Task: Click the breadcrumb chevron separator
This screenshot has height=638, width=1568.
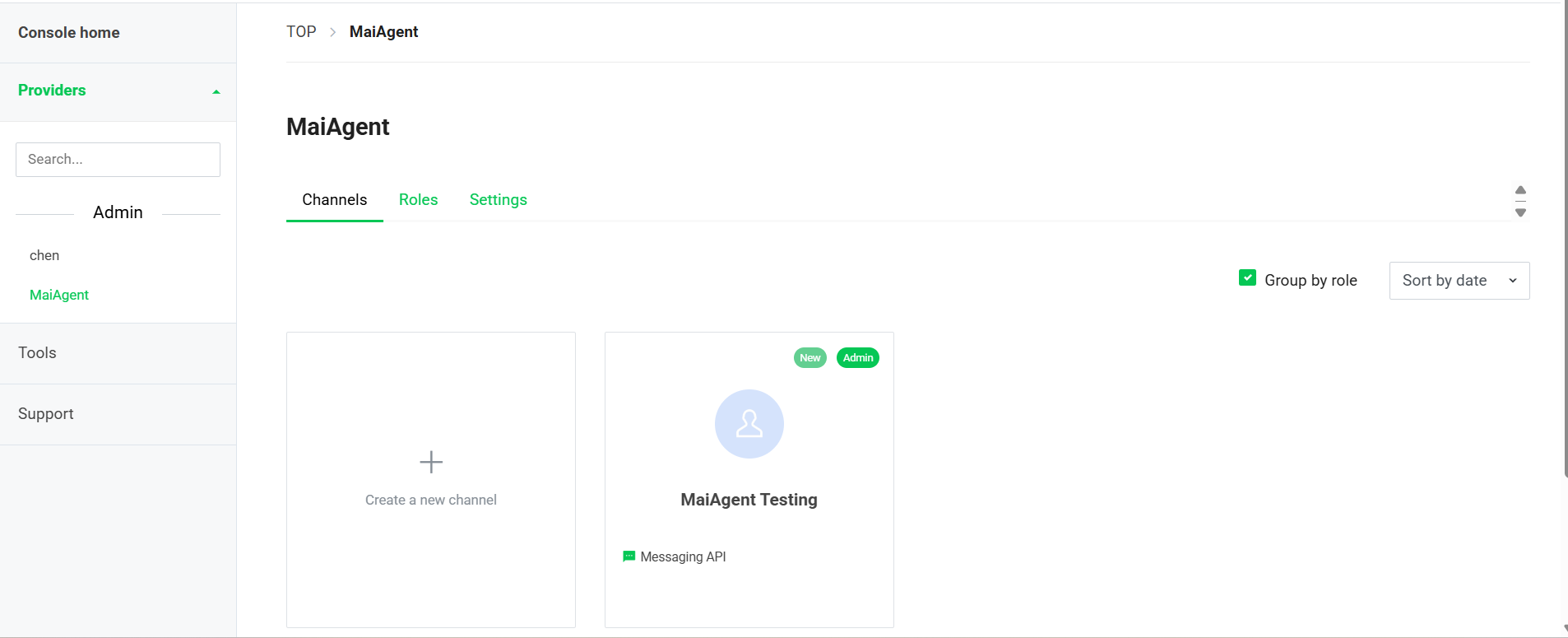Action: coord(333,32)
